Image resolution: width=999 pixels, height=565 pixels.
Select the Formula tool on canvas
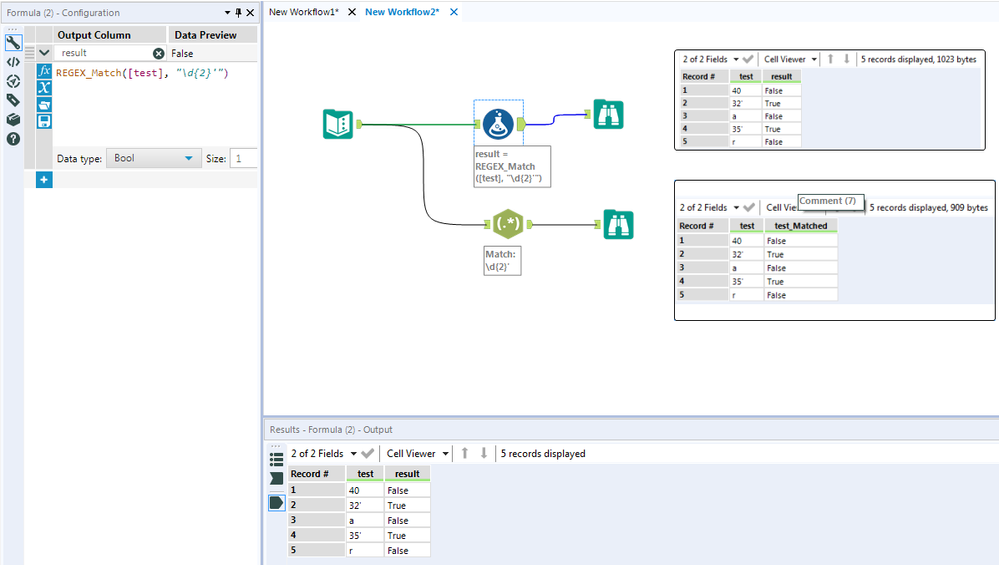(498, 124)
